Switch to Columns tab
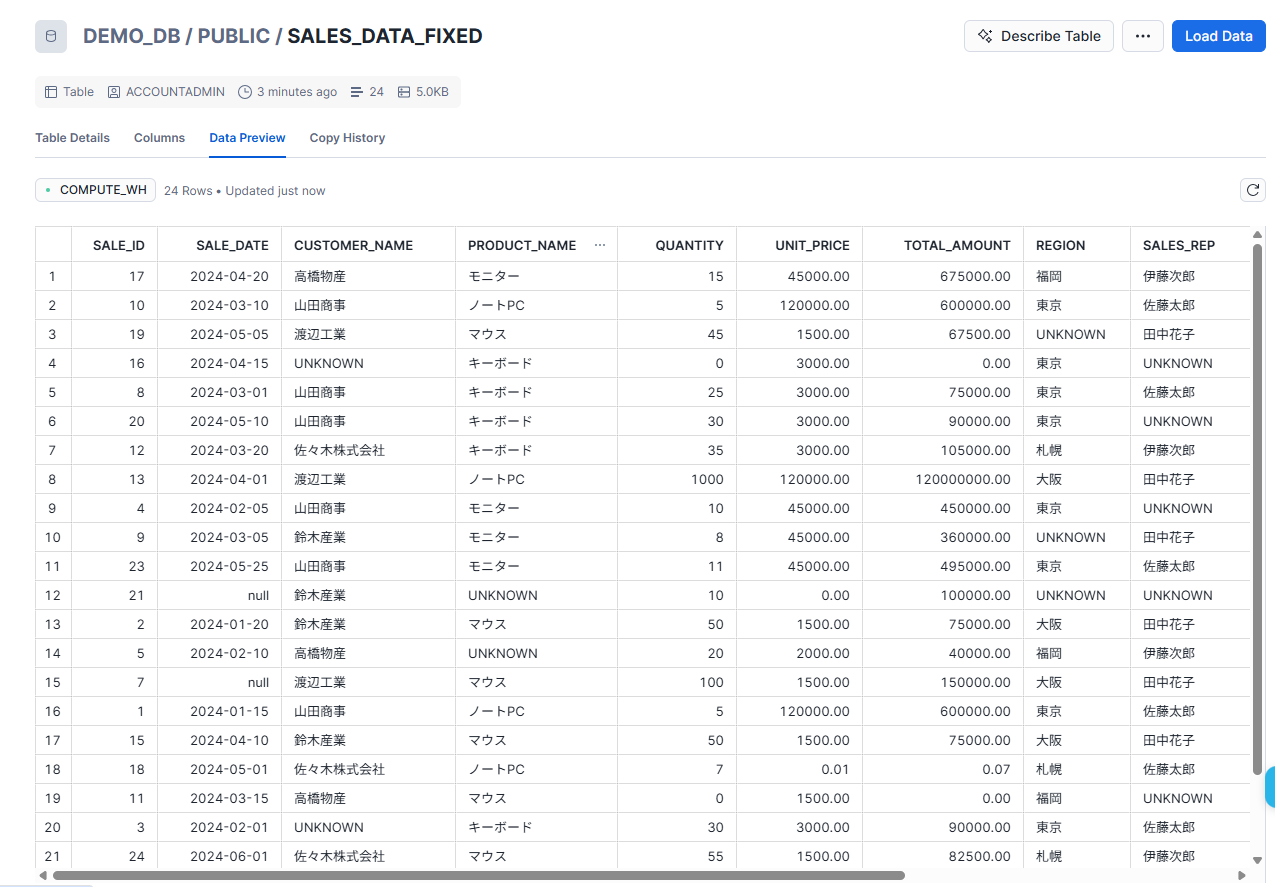The image size is (1275, 887). click(x=159, y=138)
